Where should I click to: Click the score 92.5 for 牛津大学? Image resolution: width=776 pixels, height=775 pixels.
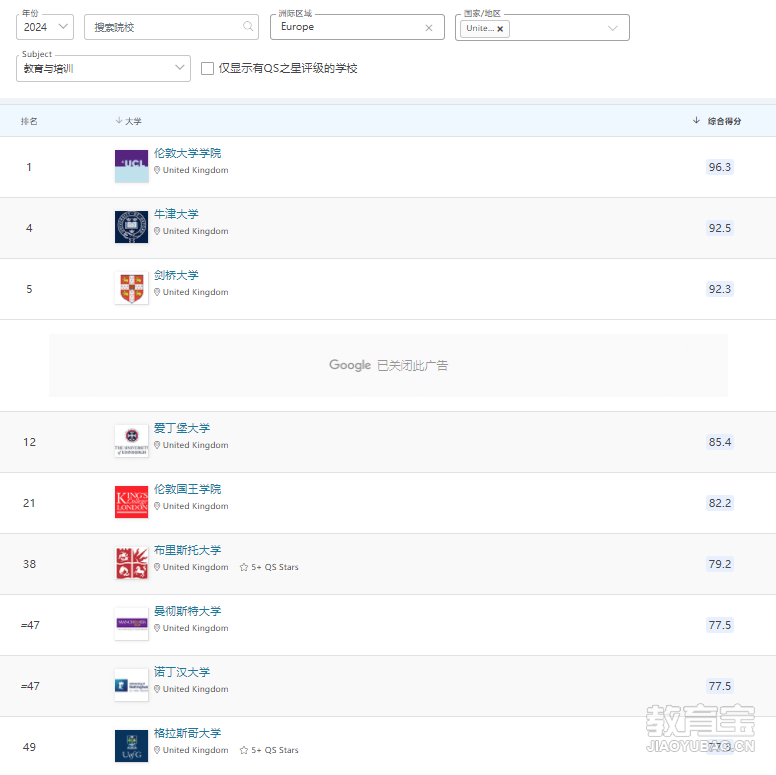[720, 228]
